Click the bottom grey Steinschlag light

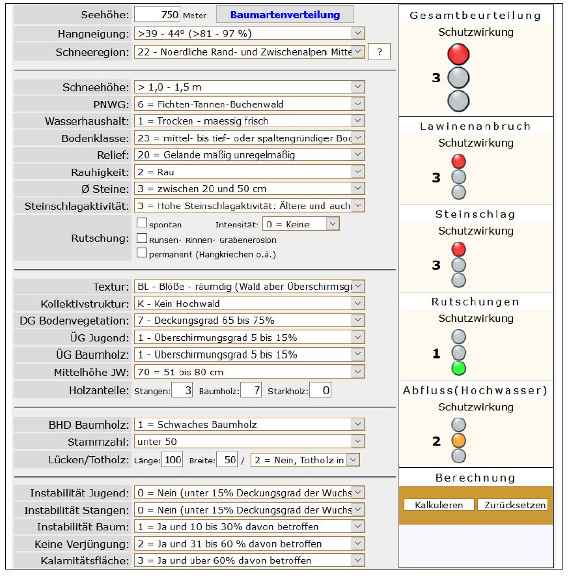[x=458, y=280]
